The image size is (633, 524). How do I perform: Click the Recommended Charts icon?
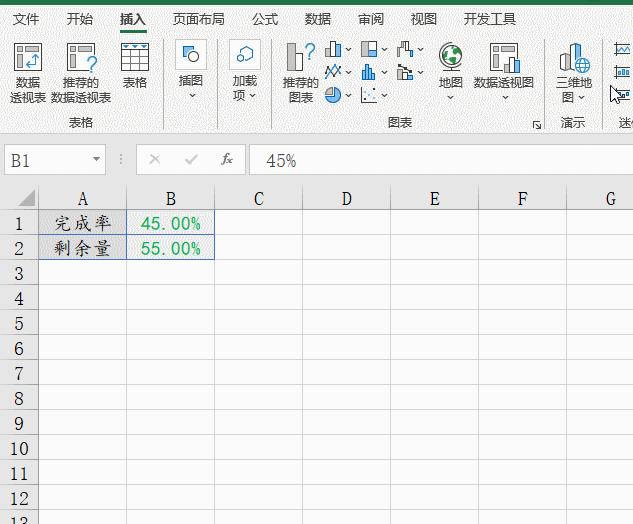click(300, 73)
